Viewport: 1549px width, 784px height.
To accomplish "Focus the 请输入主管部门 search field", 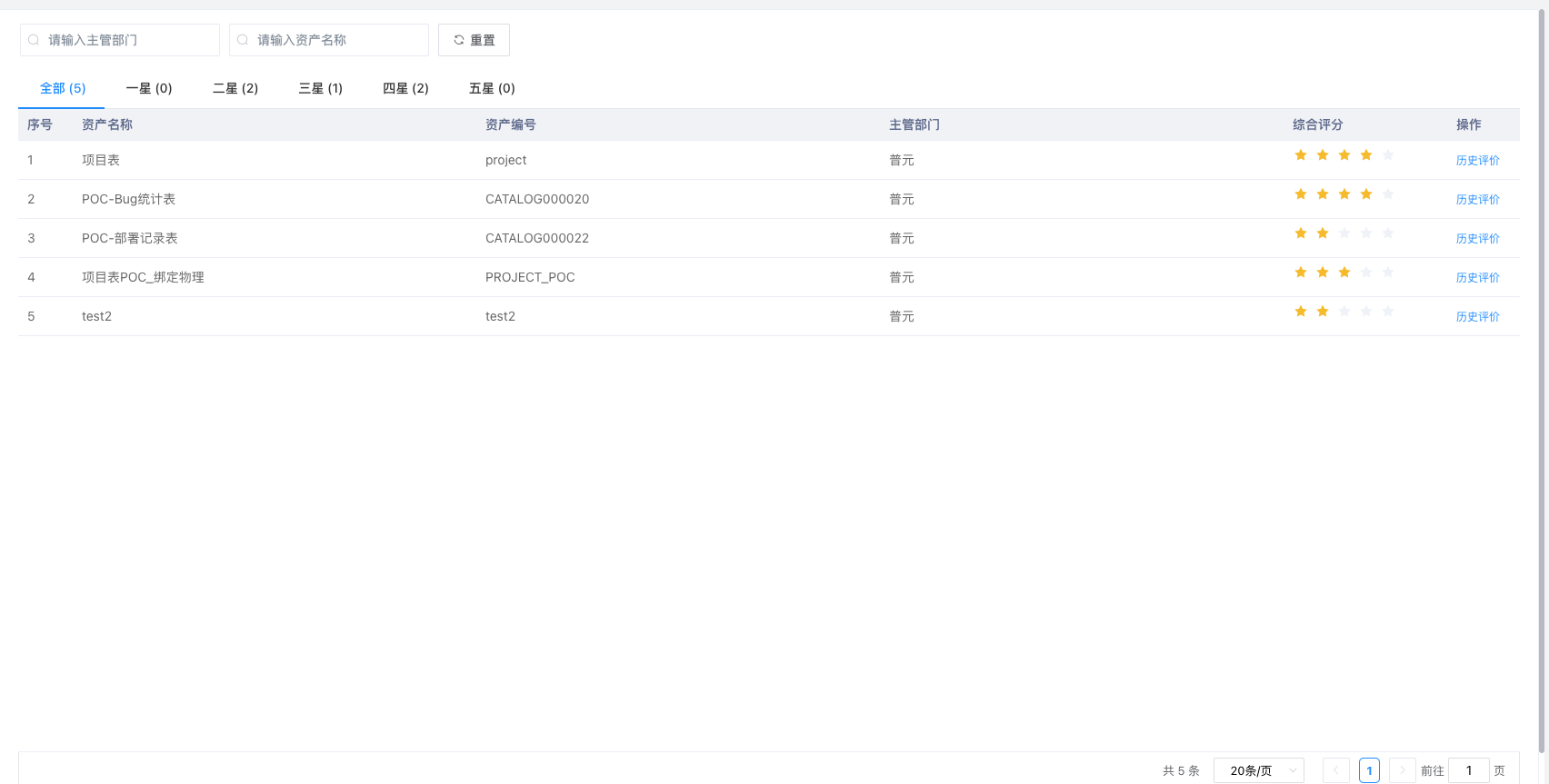I will point(127,40).
